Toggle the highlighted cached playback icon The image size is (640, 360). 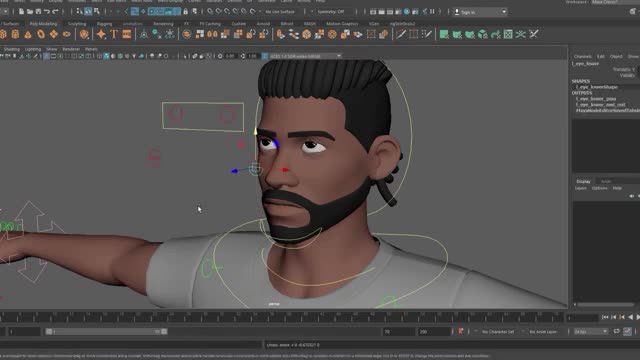(628, 331)
